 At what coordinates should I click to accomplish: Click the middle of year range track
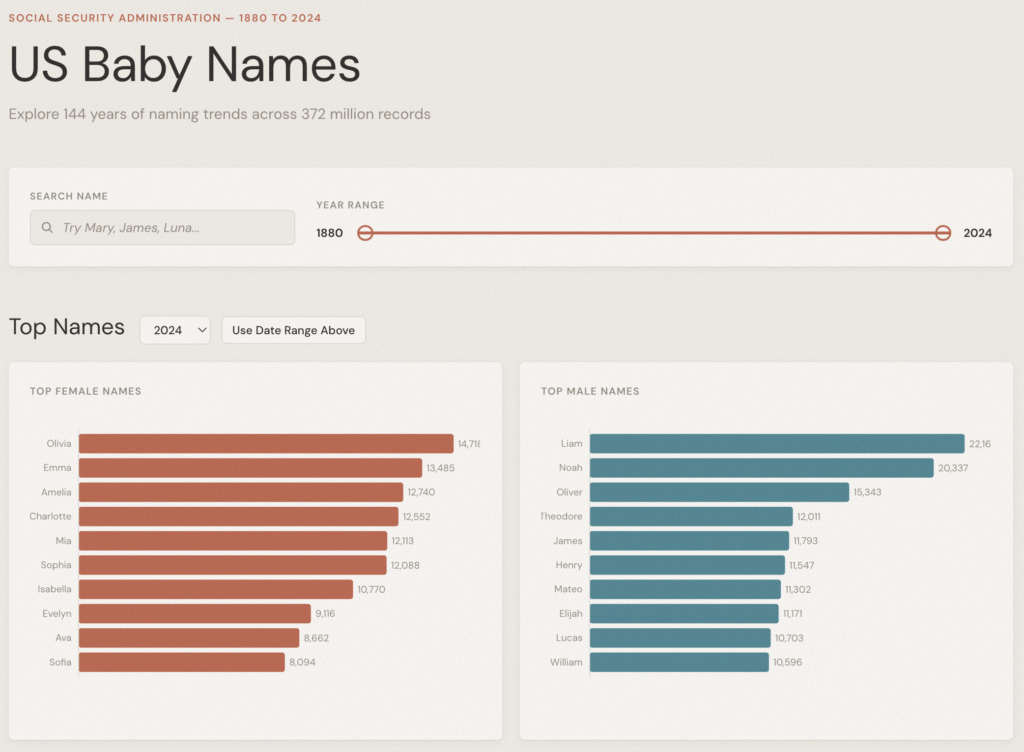point(654,233)
